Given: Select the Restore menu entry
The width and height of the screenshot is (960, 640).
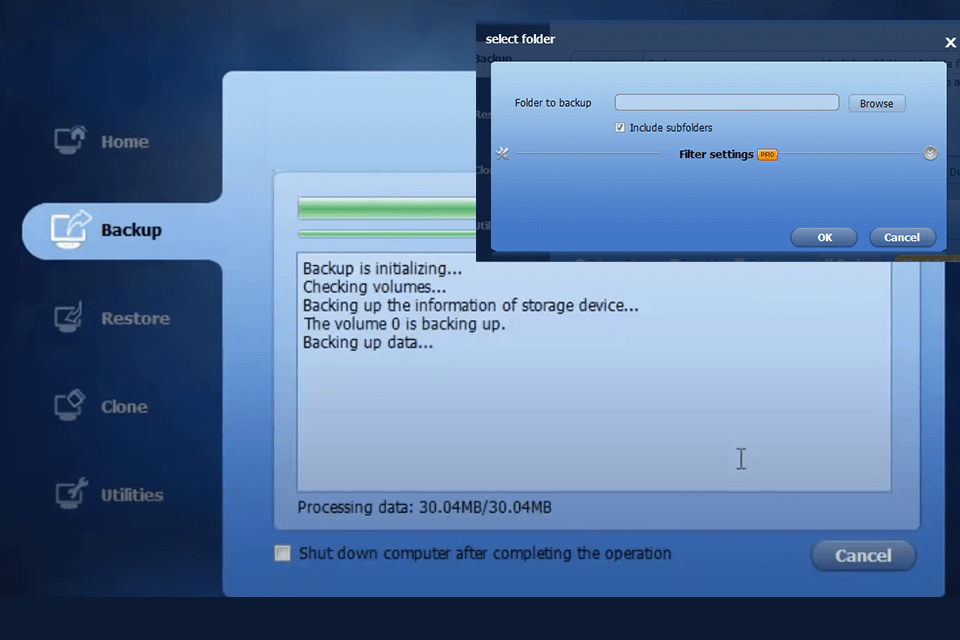Looking at the screenshot, I should pyautogui.click(x=135, y=317).
